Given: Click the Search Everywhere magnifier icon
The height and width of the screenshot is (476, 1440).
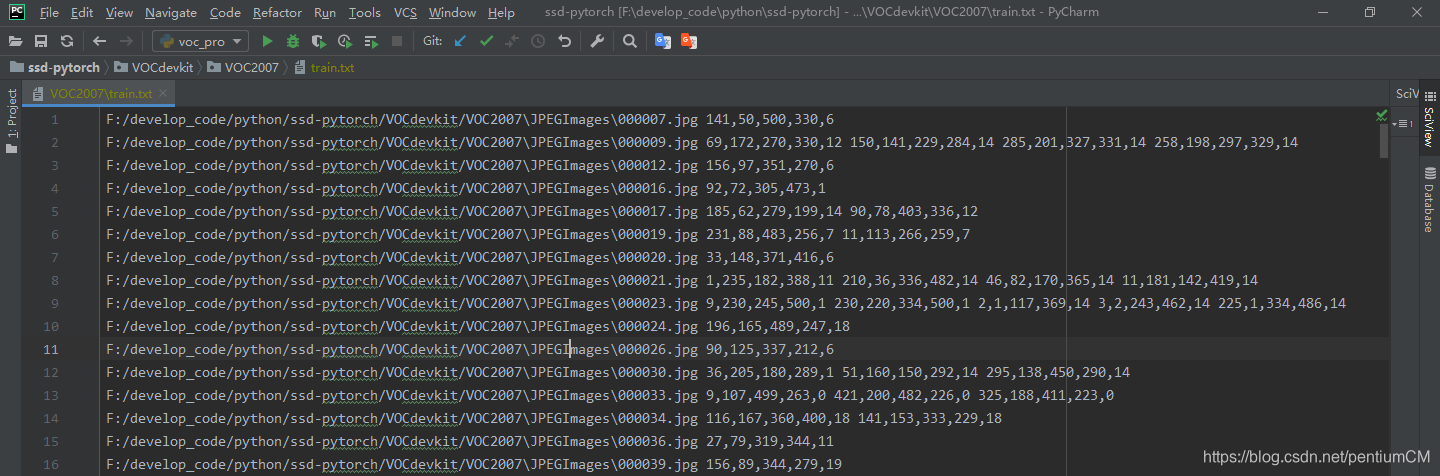Looking at the screenshot, I should click(629, 41).
